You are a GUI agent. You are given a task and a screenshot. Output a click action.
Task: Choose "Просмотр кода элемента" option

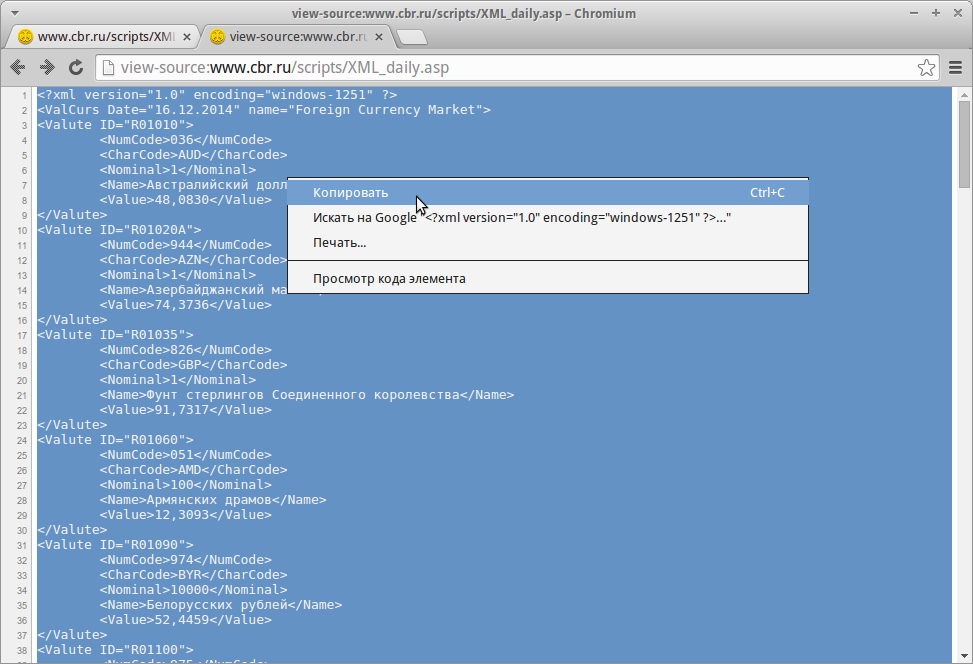coord(388,278)
